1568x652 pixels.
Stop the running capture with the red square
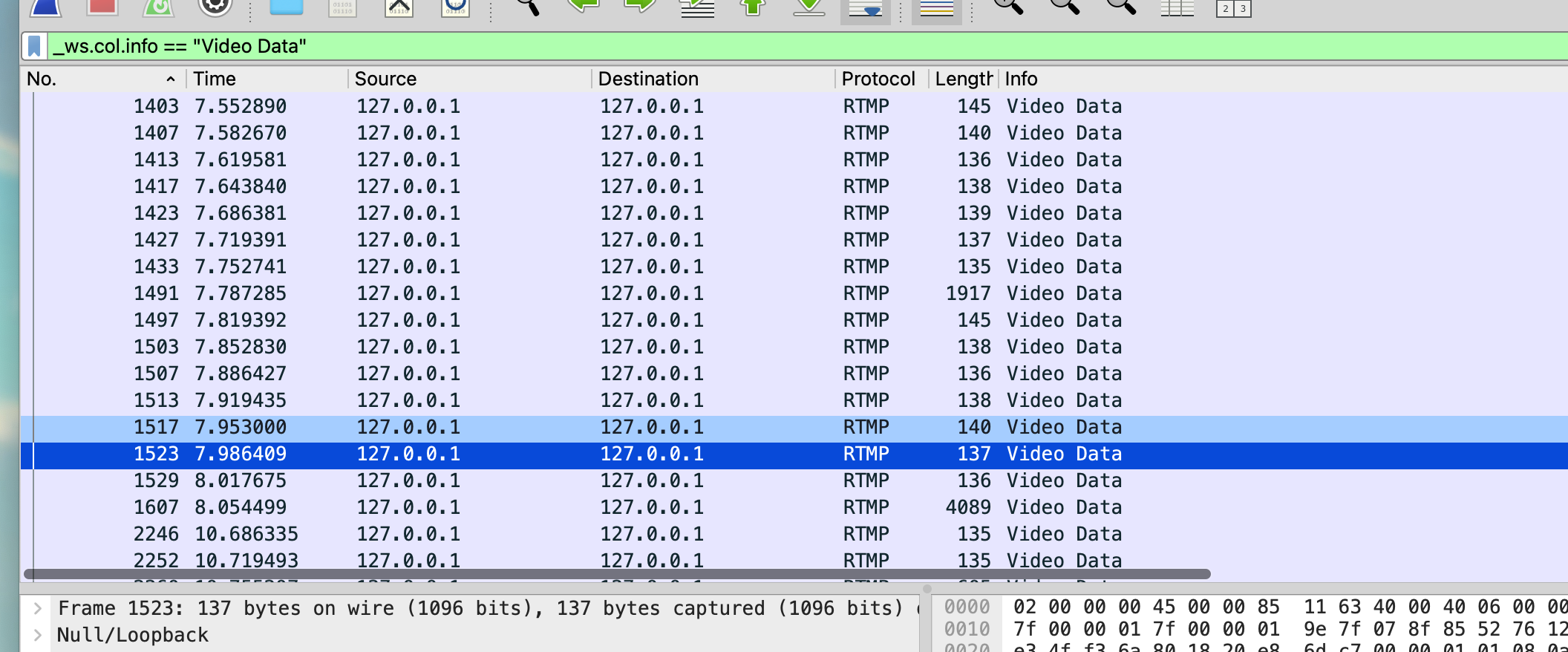click(102, 7)
